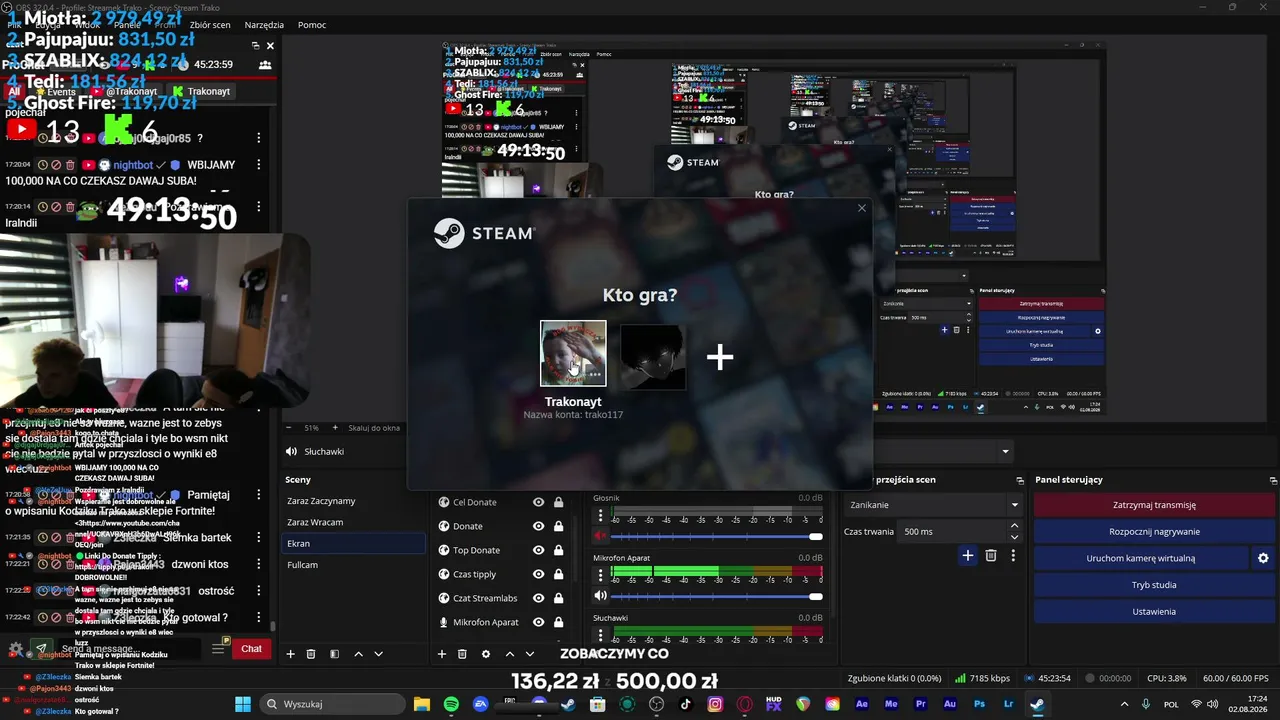Unlock the Czat Streamlabs source
Screen dimensions: 1280x720
(x=558, y=598)
